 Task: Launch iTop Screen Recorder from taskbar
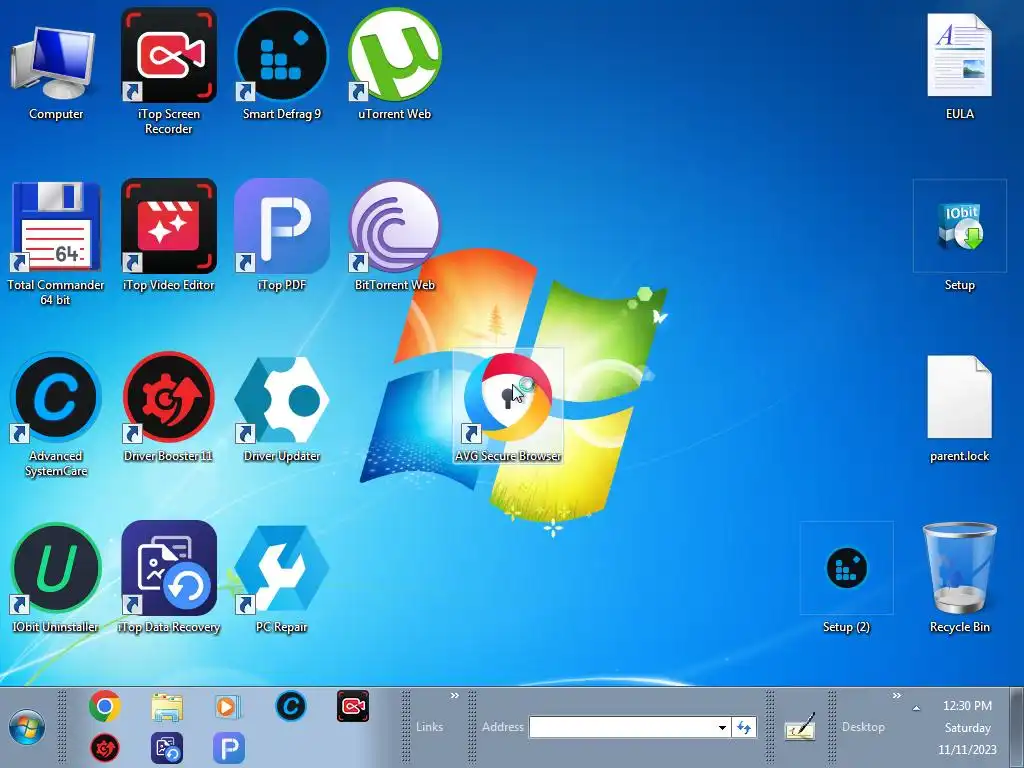pos(353,706)
